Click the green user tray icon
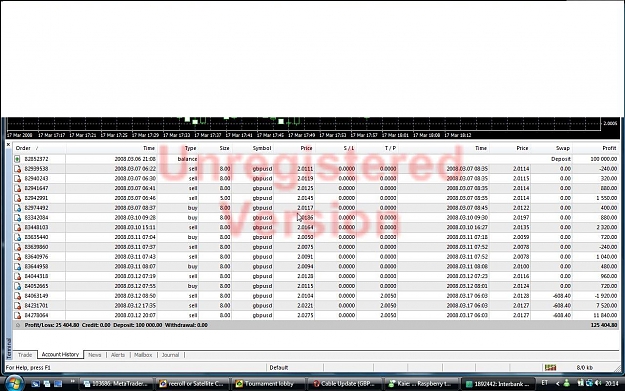This screenshot has width=625, height=391. pyautogui.click(x=566, y=383)
